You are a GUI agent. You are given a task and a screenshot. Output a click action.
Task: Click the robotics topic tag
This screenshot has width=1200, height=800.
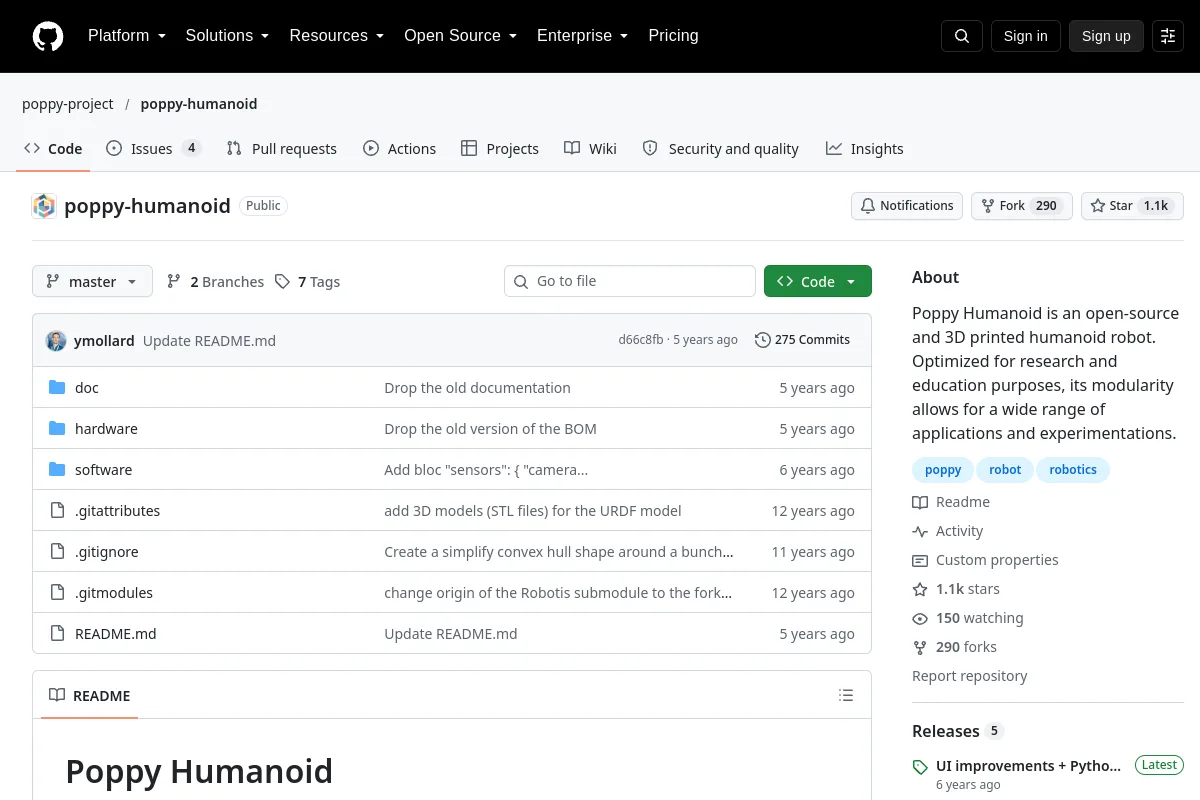pyautogui.click(x=1073, y=470)
